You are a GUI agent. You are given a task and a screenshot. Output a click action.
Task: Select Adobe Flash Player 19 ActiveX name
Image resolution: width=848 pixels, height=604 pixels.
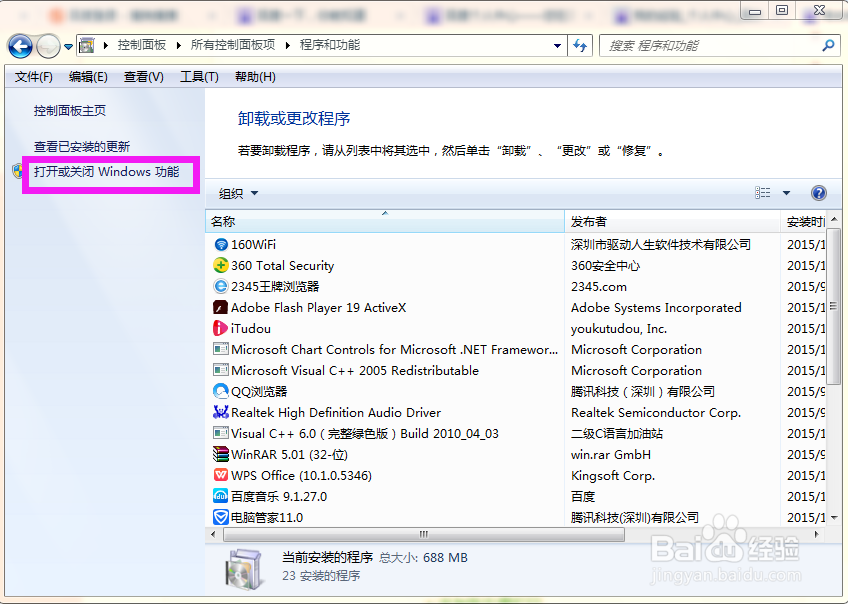319,308
